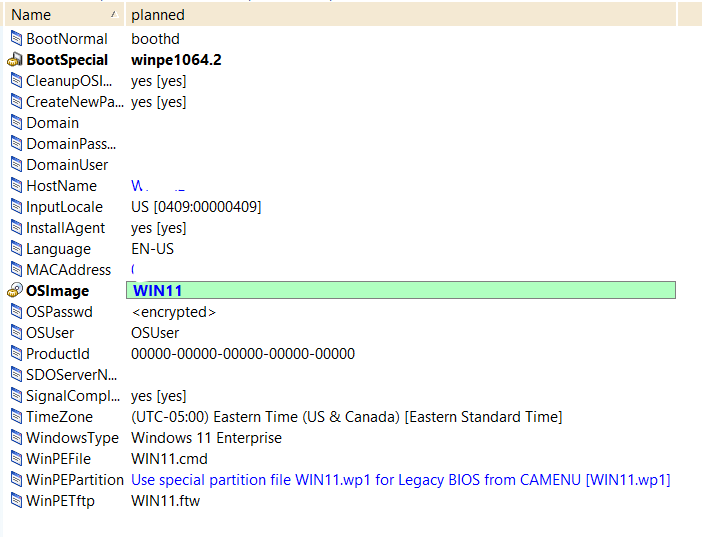The image size is (702, 537).
Task: Click the winpe1064.2 value
Action: [x=176, y=60]
